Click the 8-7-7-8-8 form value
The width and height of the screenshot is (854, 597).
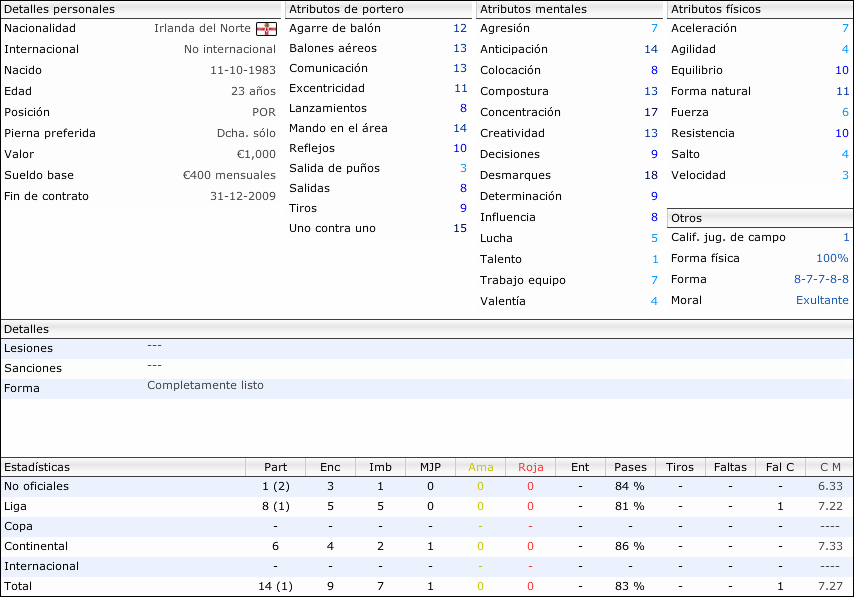point(821,279)
